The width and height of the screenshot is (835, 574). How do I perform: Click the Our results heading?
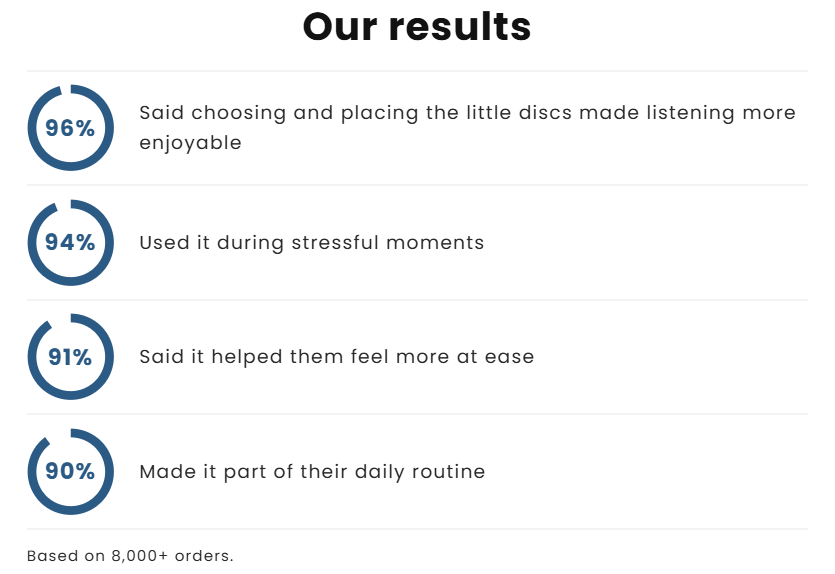tap(417, 27)
